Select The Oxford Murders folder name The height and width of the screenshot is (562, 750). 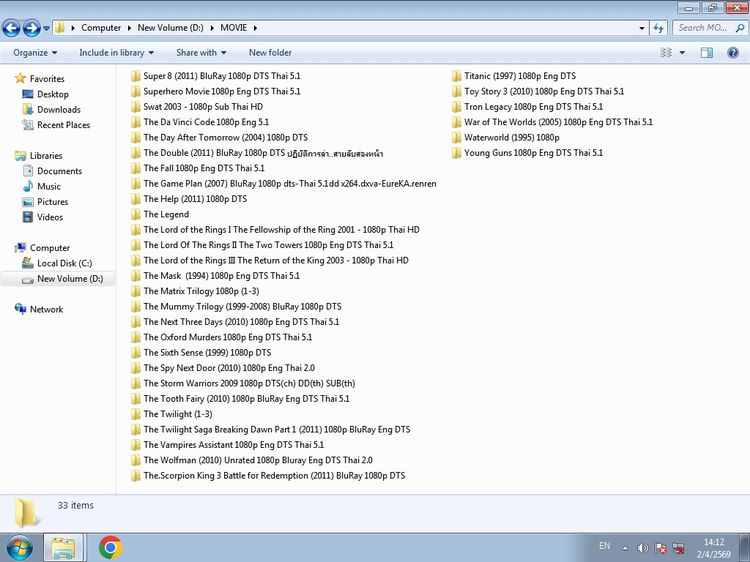(x=228, y=337)
